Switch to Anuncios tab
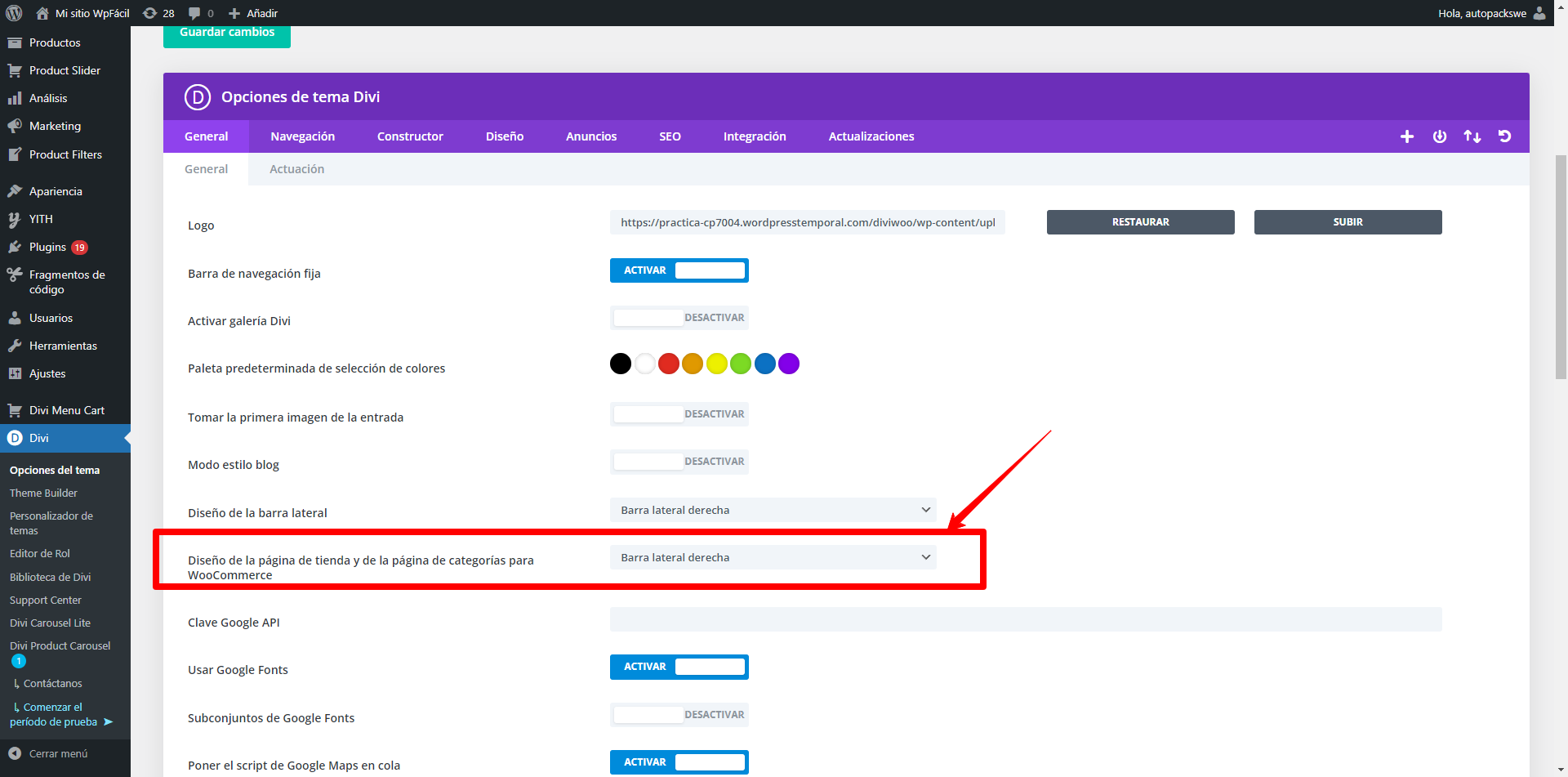 591,136
